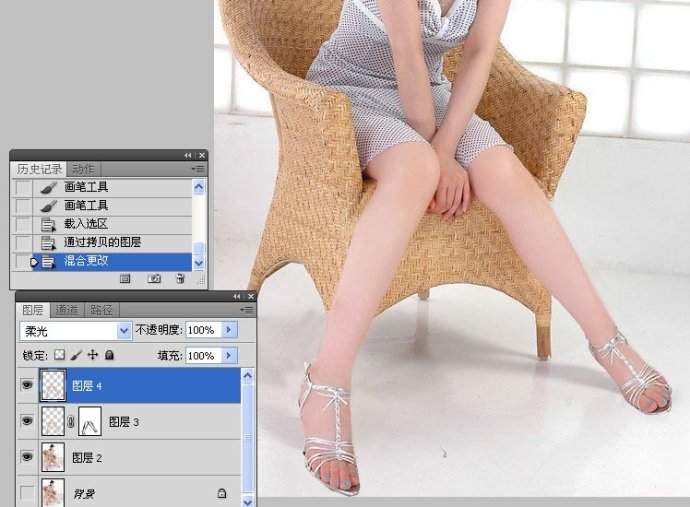Hide 图层 3 with its eye icon

[27, 421]
